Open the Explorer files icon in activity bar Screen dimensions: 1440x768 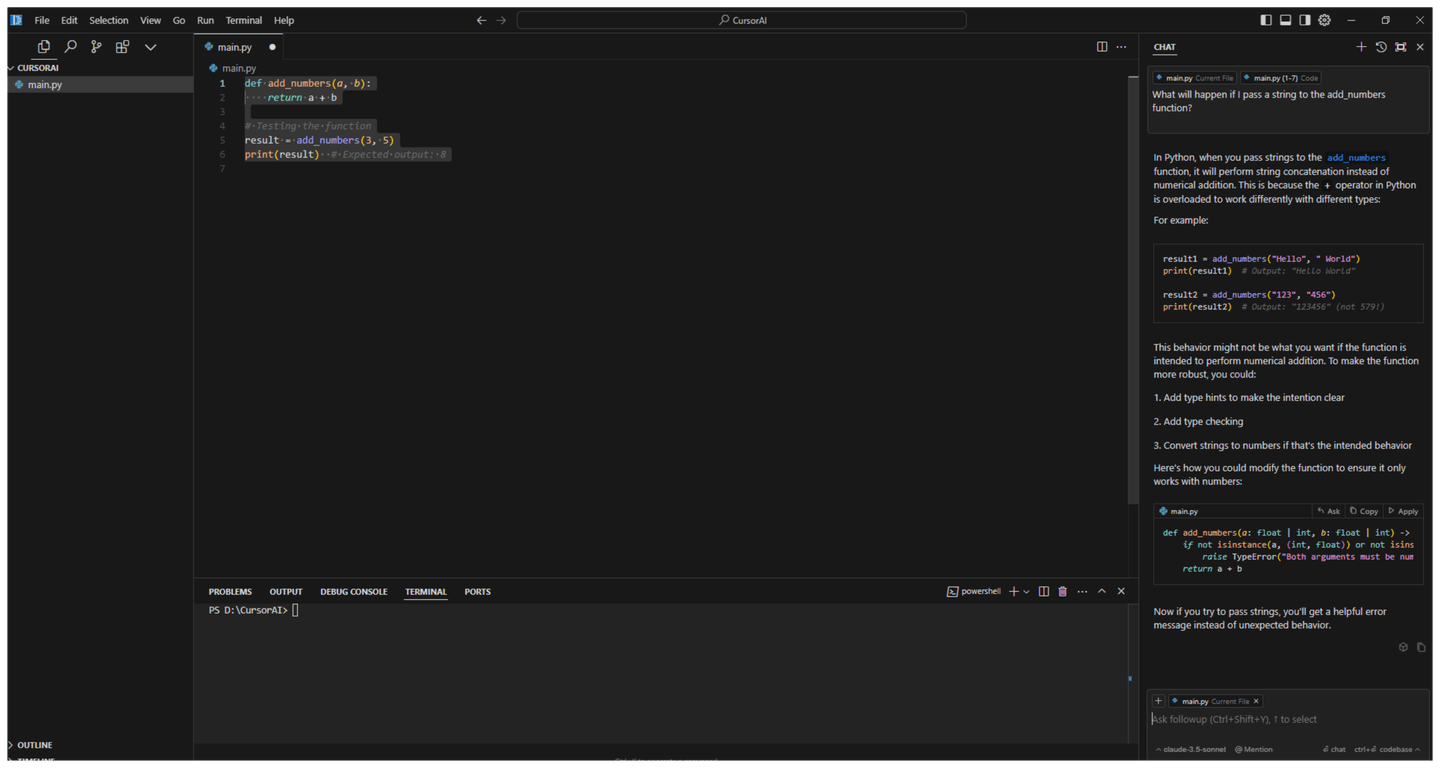click(x=43, y=47)
